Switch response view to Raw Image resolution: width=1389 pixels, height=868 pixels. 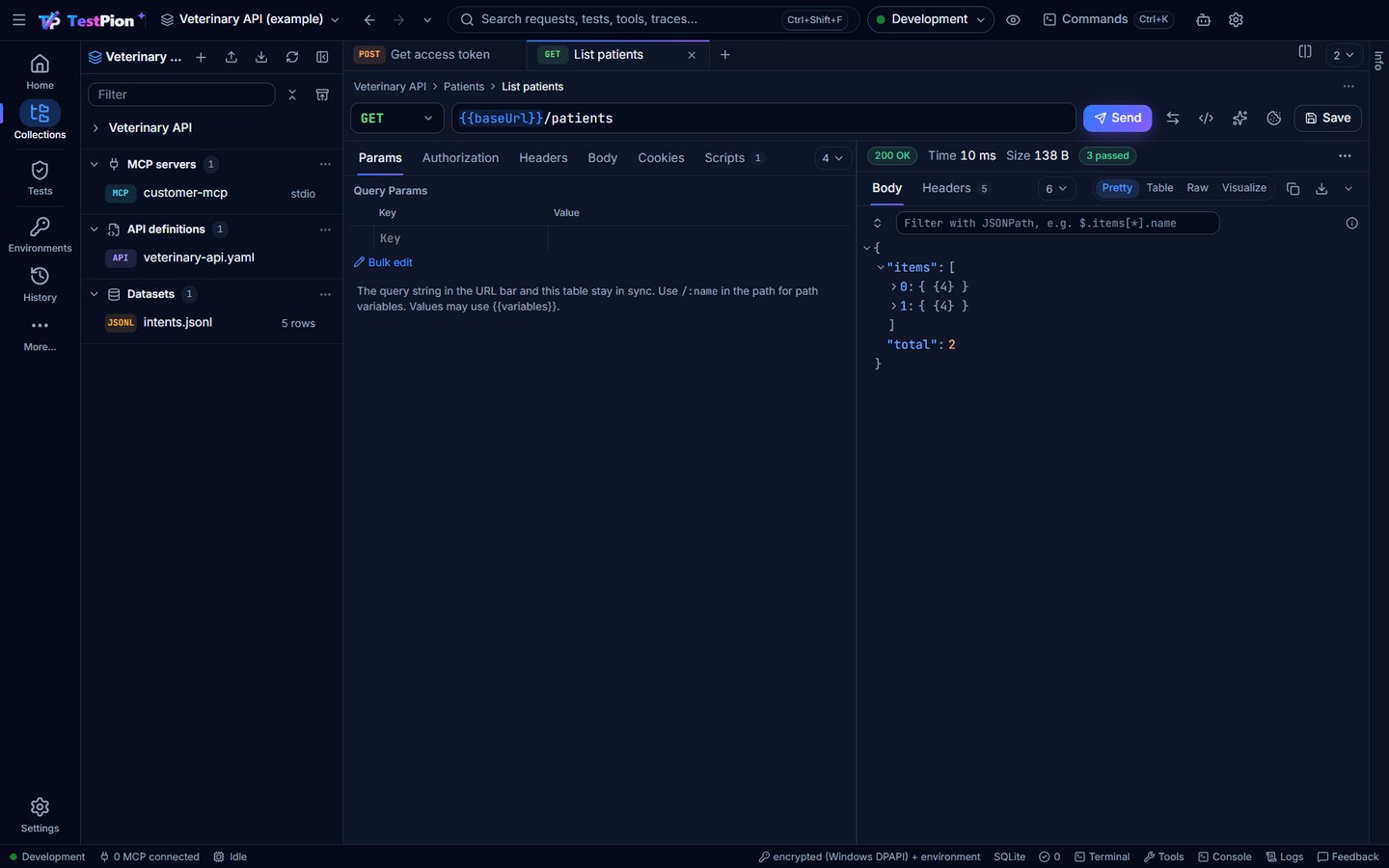[x=1197, y=188]
